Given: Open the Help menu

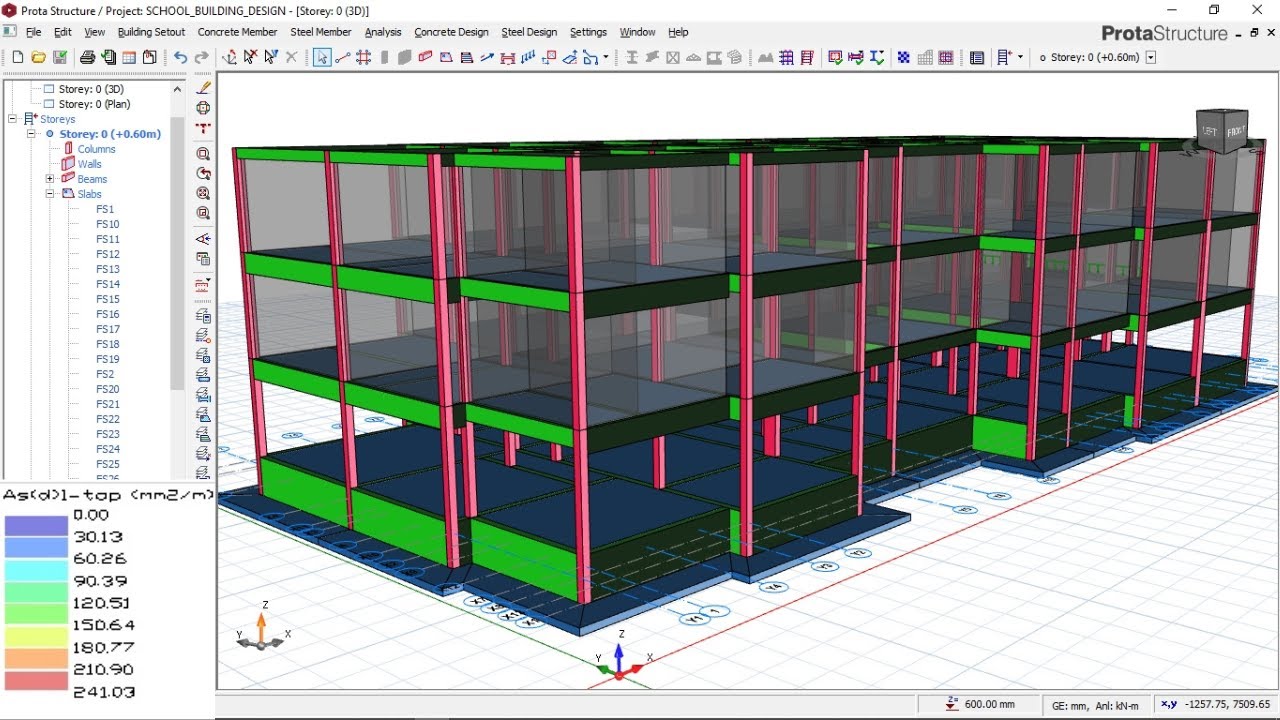Looking at the screenshot, I should [x=678, y=32].
